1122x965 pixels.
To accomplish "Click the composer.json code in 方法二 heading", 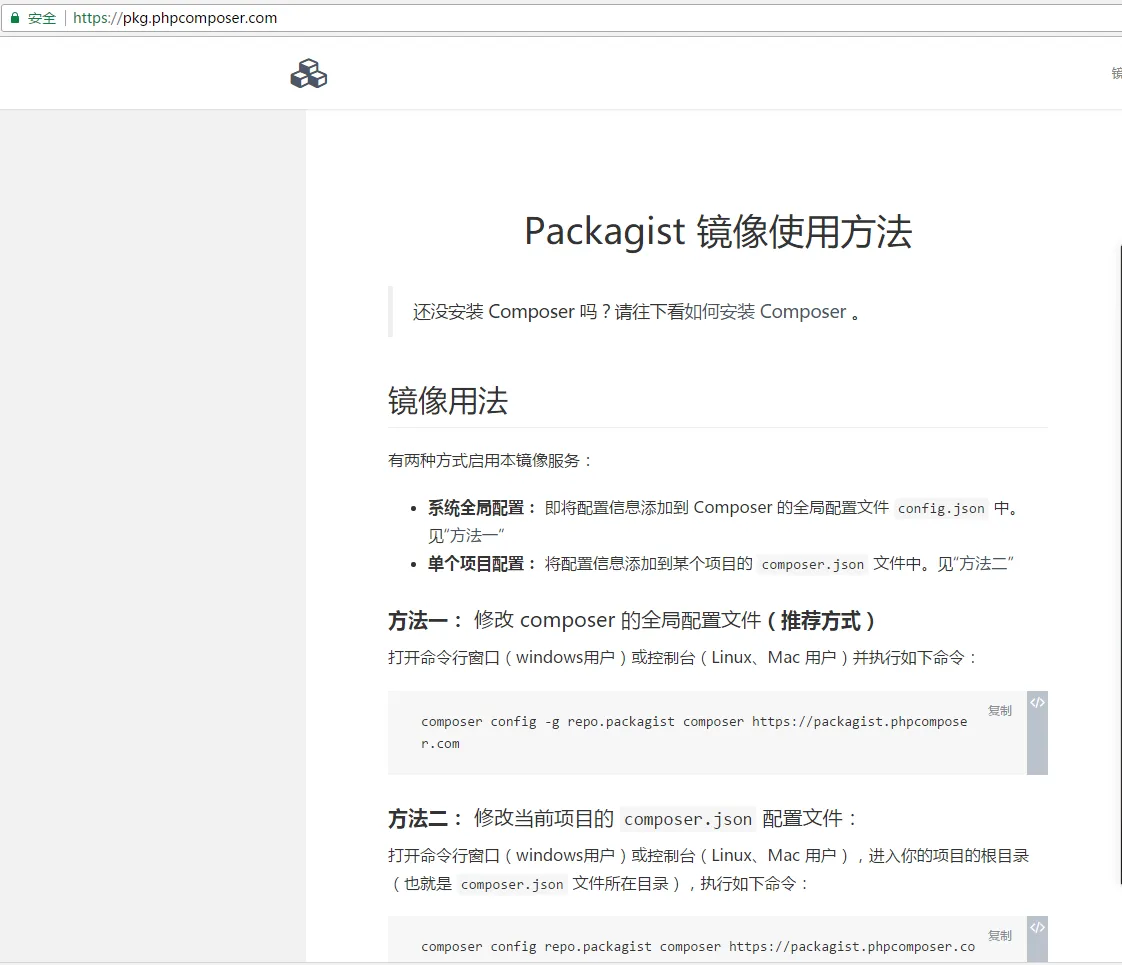I will (688, 819).
